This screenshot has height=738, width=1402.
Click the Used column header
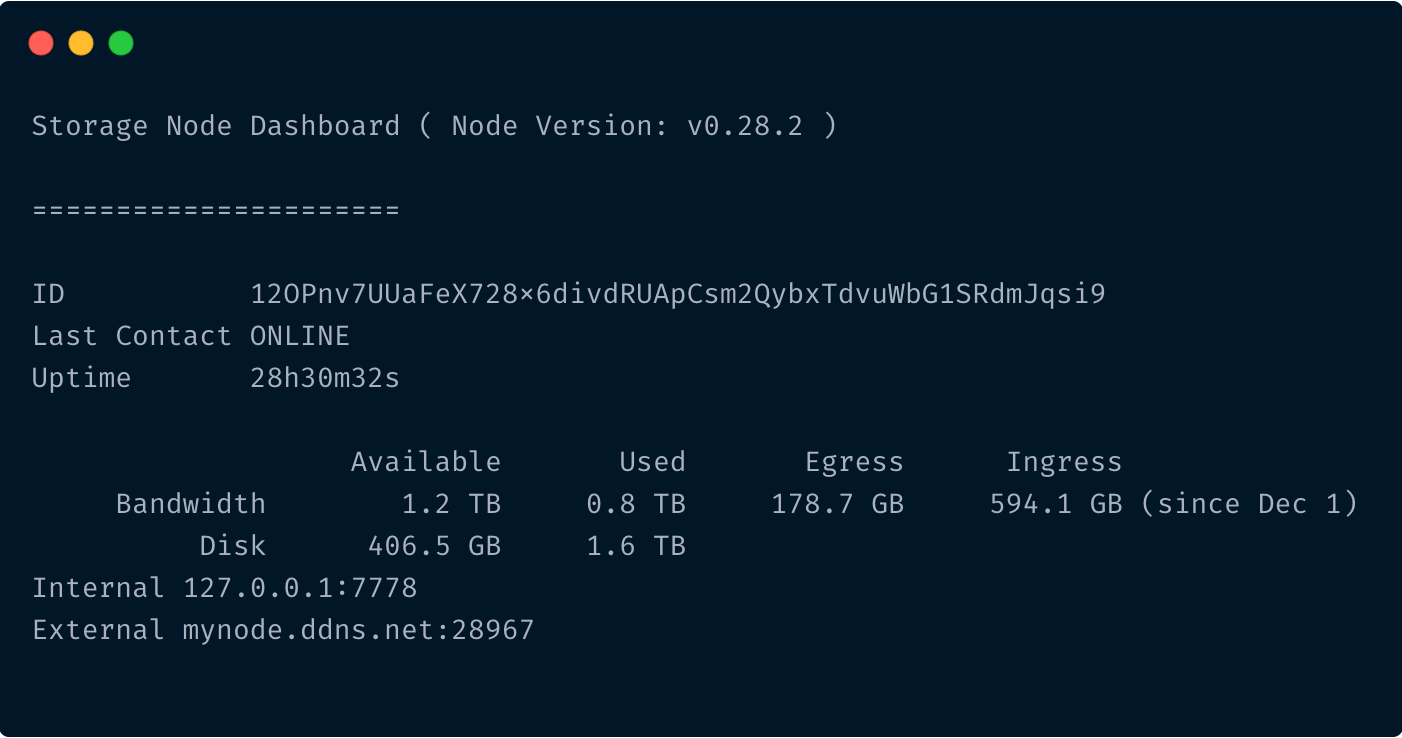point(652,462)
